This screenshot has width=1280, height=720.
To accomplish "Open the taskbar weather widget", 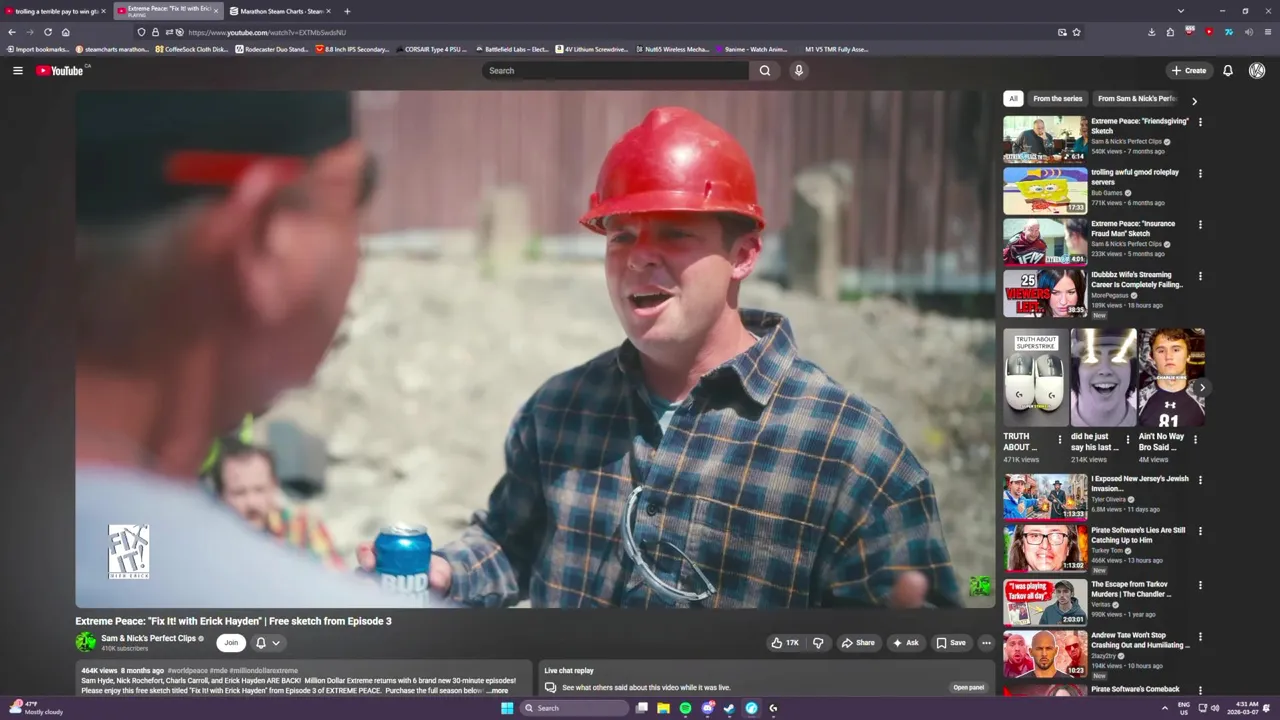I will pos(36,708).
